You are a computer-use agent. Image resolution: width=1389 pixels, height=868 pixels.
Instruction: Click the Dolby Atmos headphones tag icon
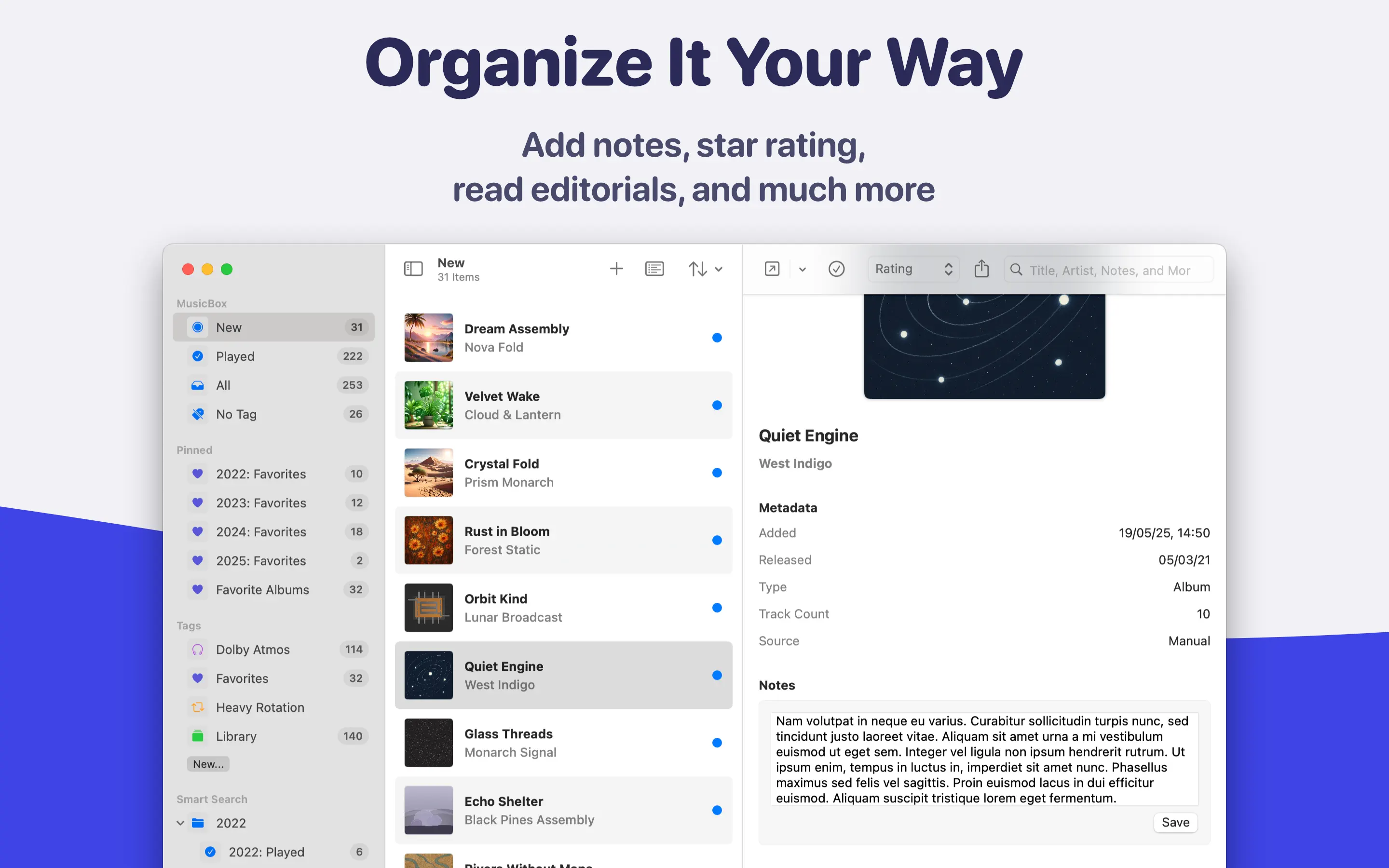coord(197,649)
